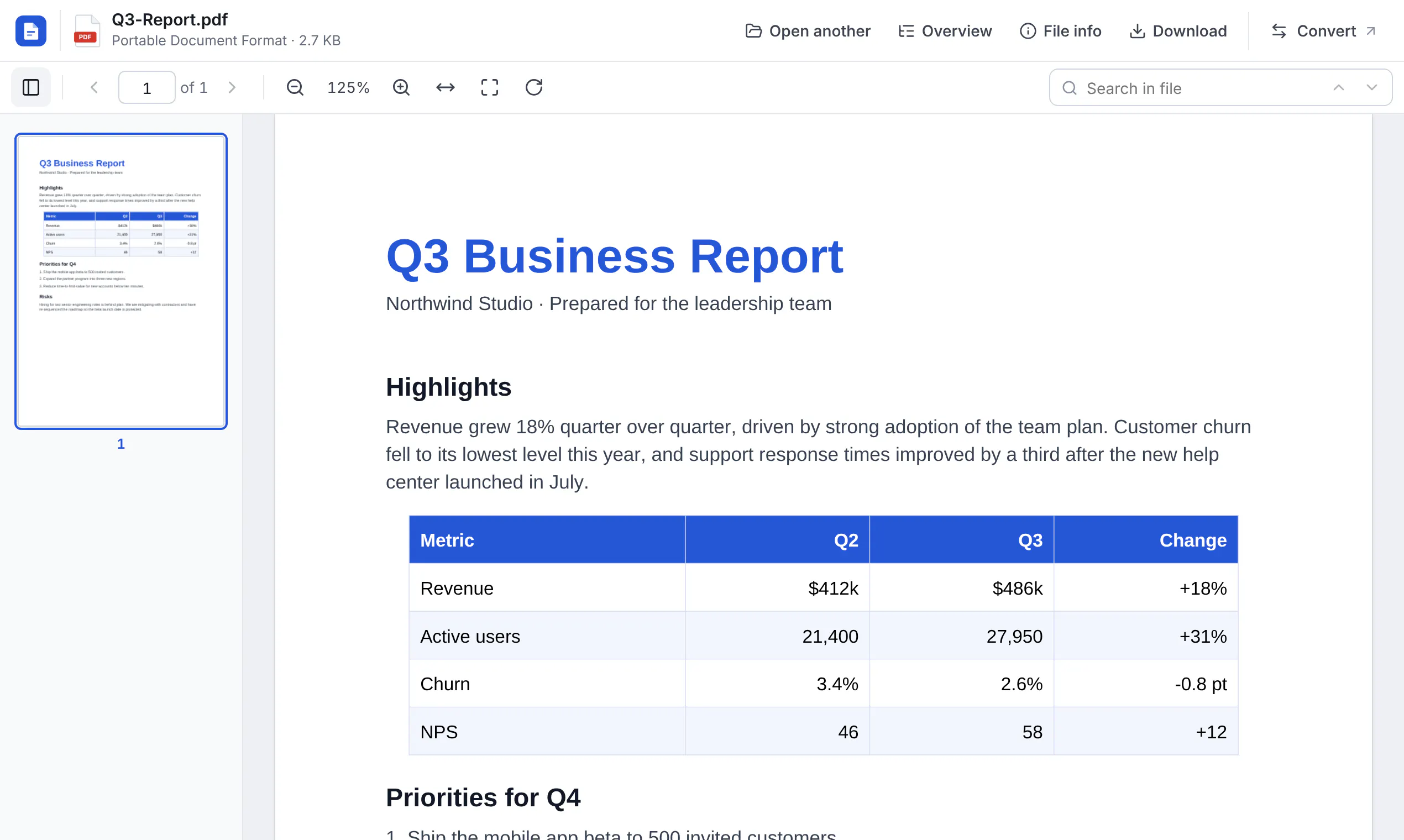
Task: Download the Q3-Report.pdf file
Action: [x=1178, y=30]
